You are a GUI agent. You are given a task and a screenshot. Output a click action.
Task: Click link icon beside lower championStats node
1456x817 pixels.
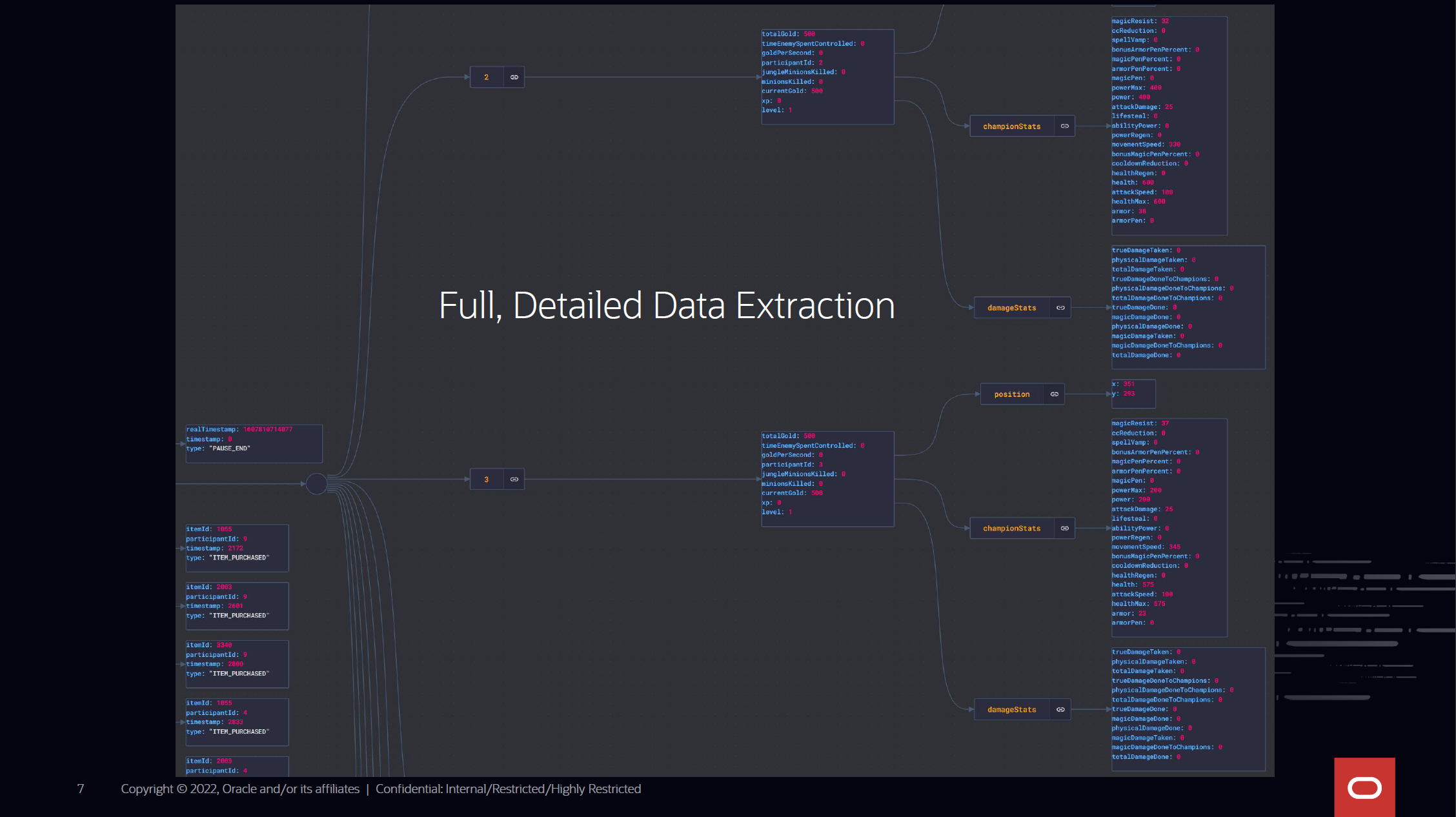(1065, 529)
